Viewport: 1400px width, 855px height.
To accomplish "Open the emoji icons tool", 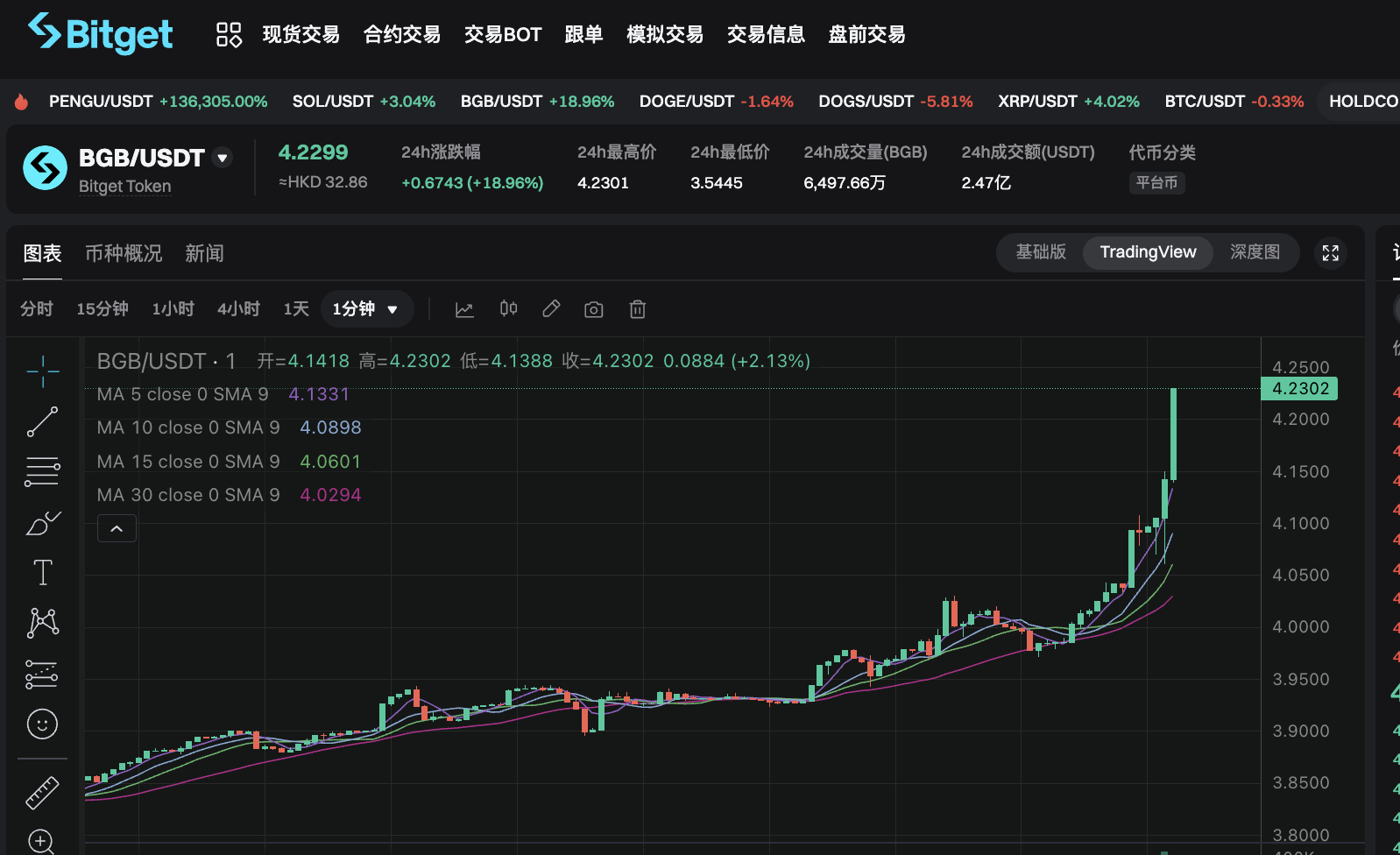I will 43,724.
